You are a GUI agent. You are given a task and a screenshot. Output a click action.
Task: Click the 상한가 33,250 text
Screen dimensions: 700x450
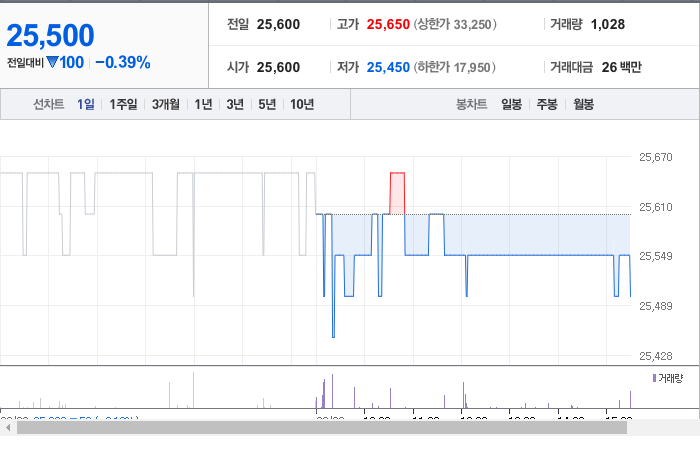[455, 25]
